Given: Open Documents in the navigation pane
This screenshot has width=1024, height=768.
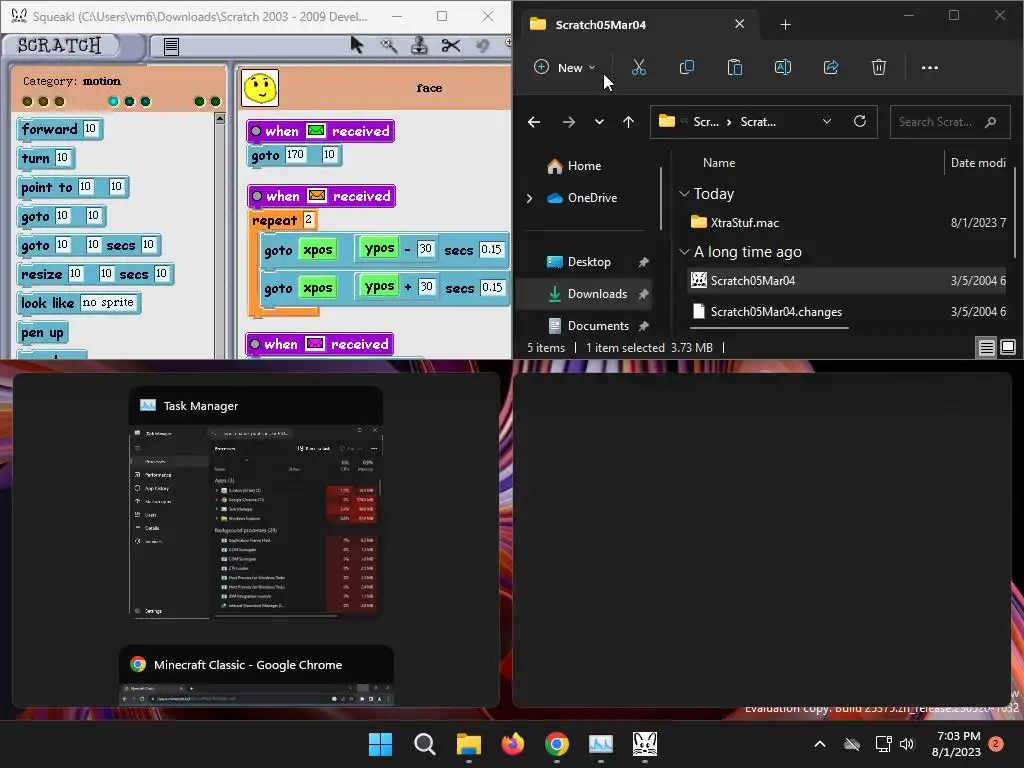Looking at the screenshot, I should pyautogui.click(x=588, y=326).
